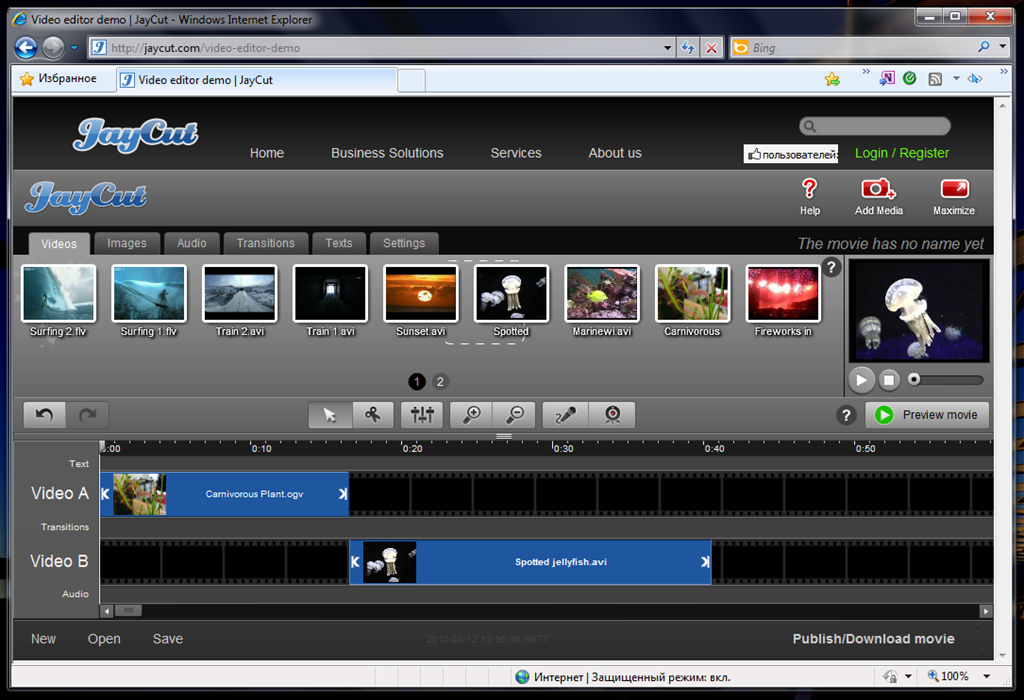Click the Preview movie button
The width and height of the screenshot is (1024, 700).
927,415
